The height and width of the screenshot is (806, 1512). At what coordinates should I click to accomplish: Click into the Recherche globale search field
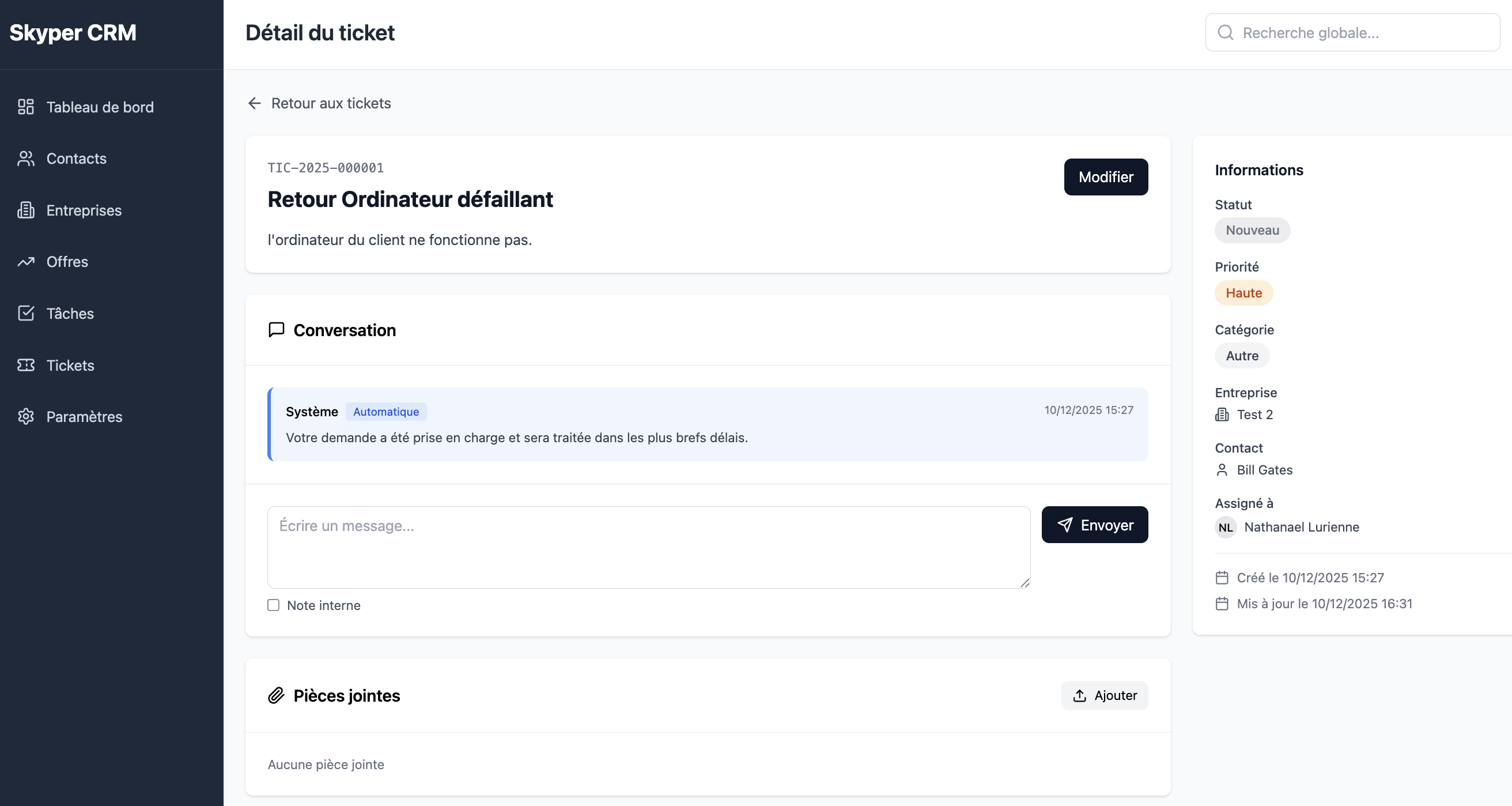coord(1362,33)
